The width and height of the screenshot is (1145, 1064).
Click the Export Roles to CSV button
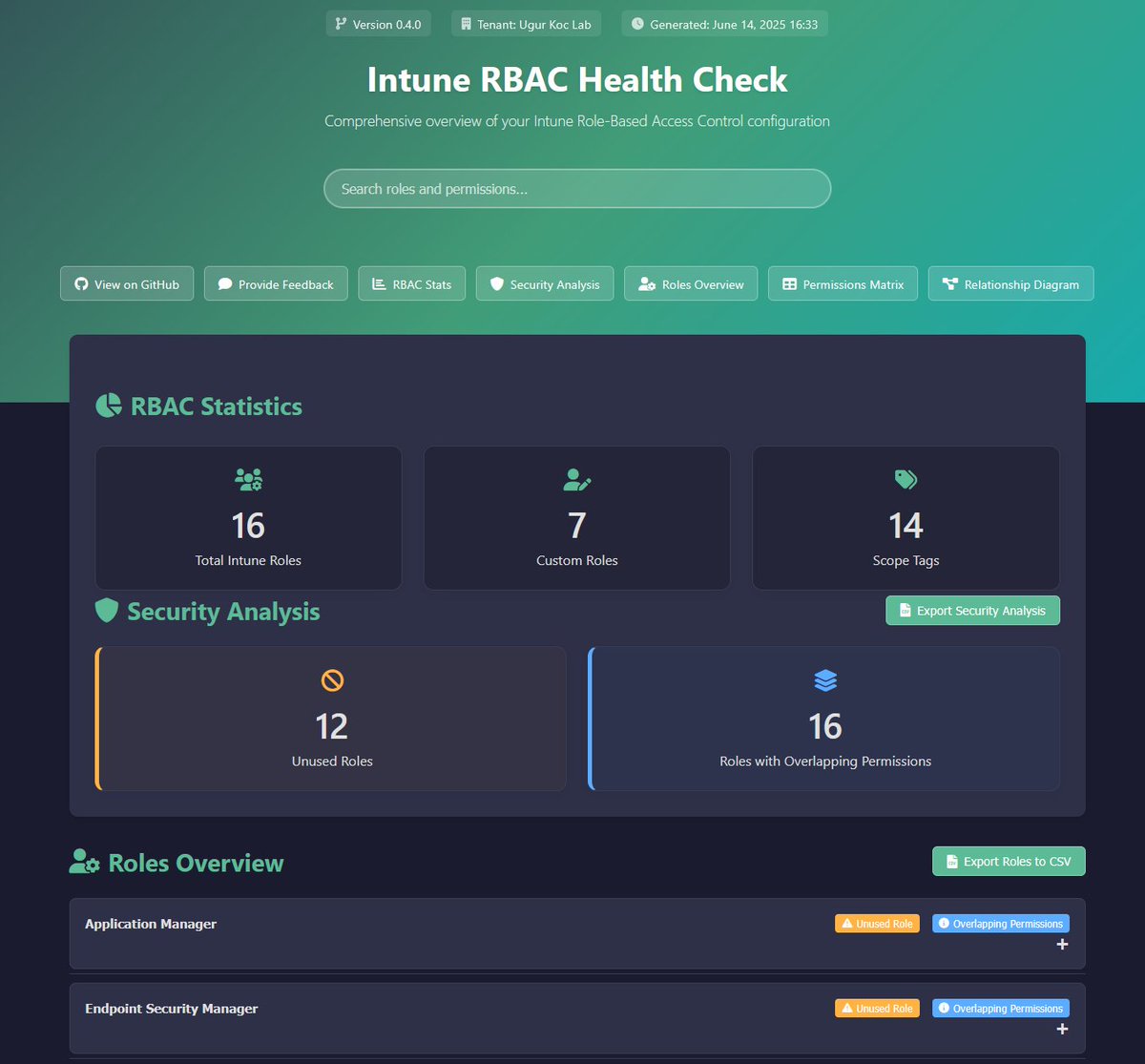1009,861
